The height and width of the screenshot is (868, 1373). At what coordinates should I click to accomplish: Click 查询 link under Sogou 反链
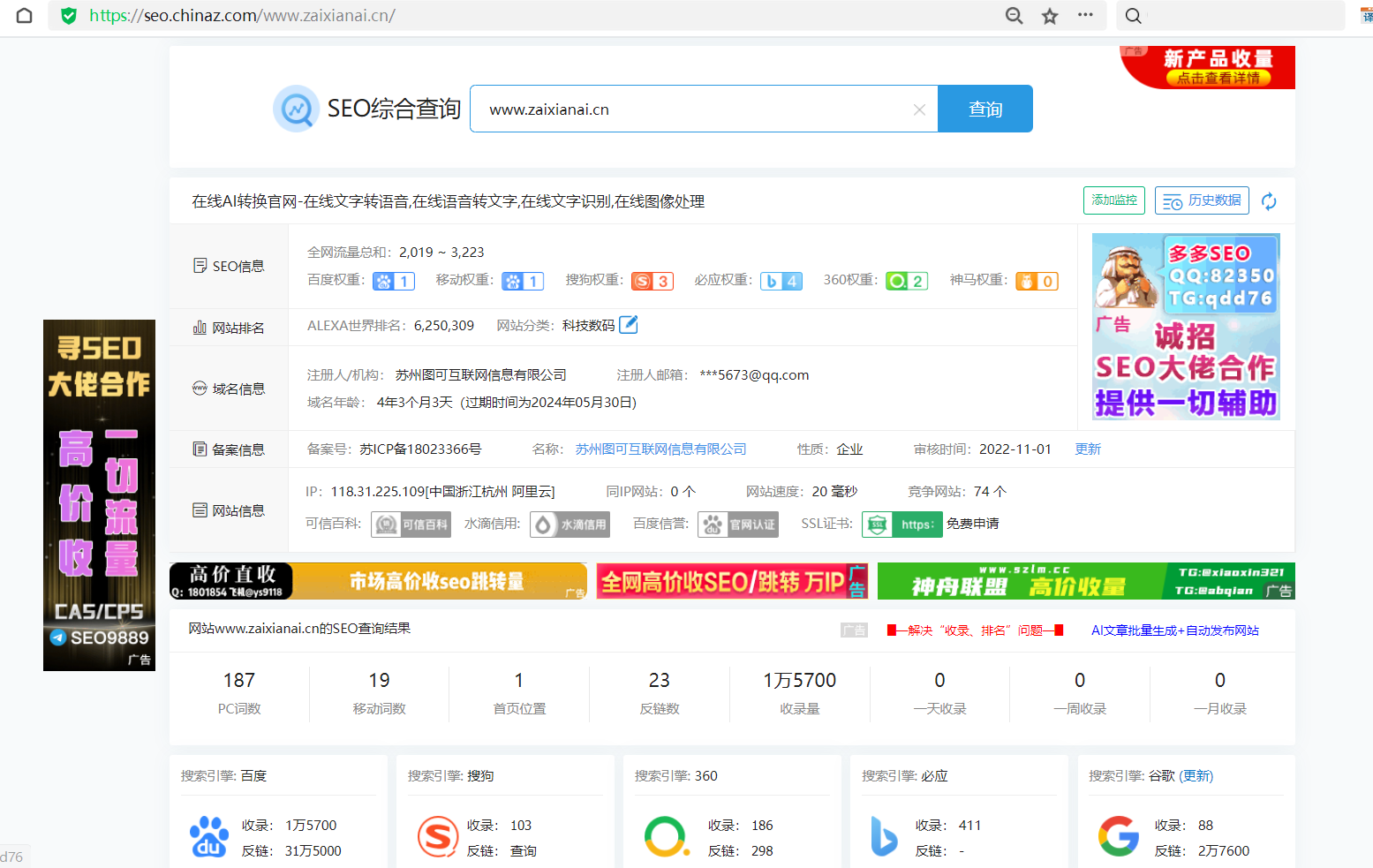[523, 851]
